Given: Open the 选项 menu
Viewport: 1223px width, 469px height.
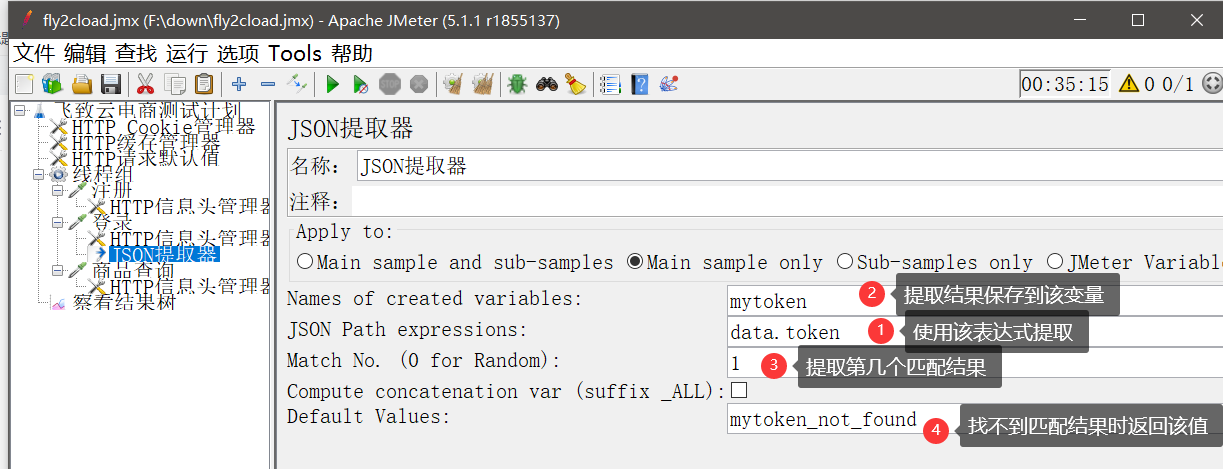Looking at the screenshot, I should (238, 53).
